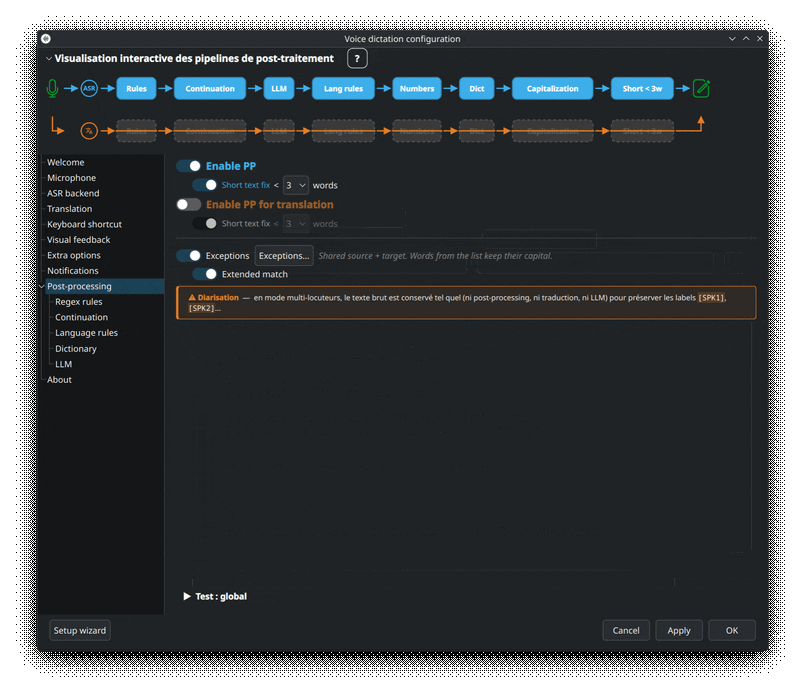Open the Microphone settings page
805x695 pixels.
pyautogui.click(x=71, y=178)
